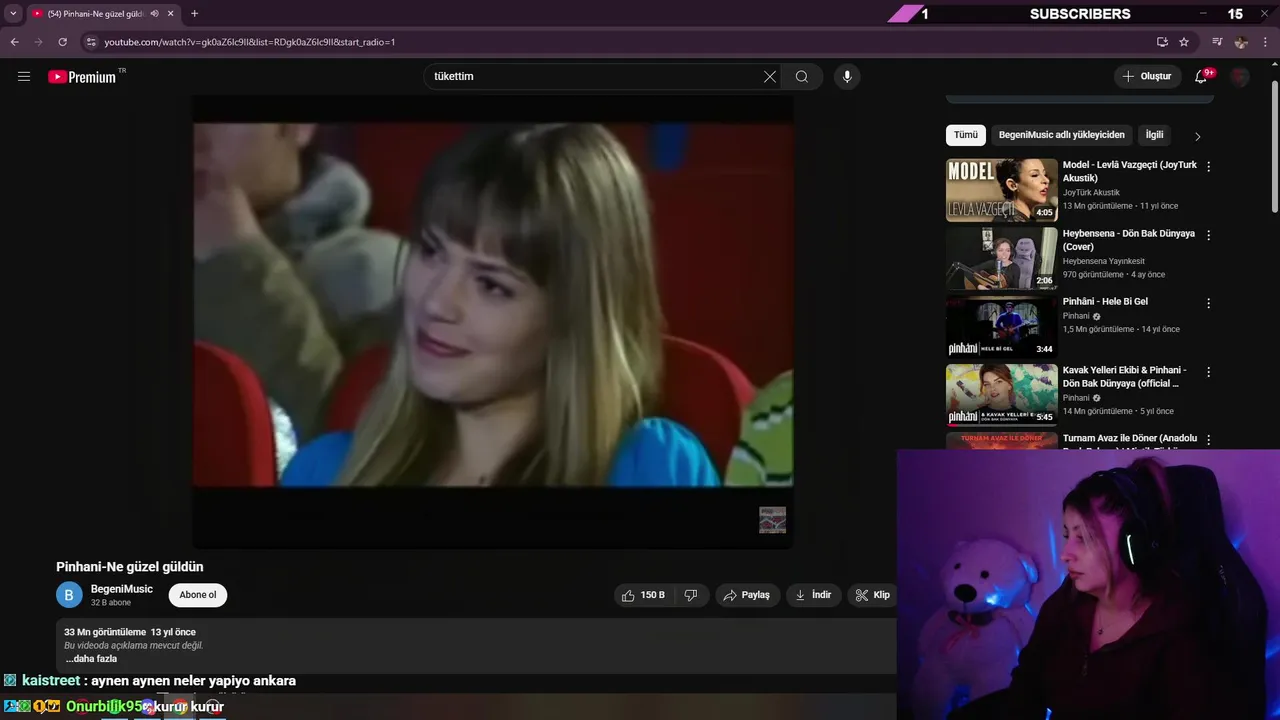Open options for Pinhâni - Hele Bi Gel
Image resolution: width=1280 pixels, height=720 pixels.
[1208, 303]
